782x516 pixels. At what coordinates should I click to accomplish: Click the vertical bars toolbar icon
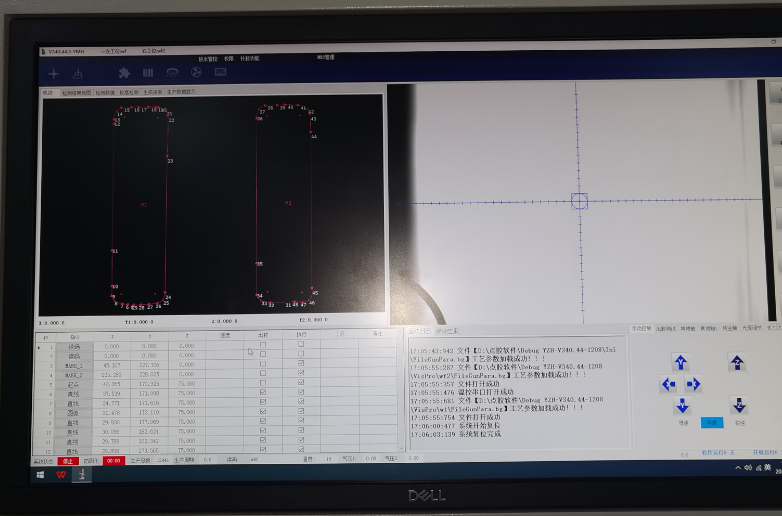click(x=148, y=73)
